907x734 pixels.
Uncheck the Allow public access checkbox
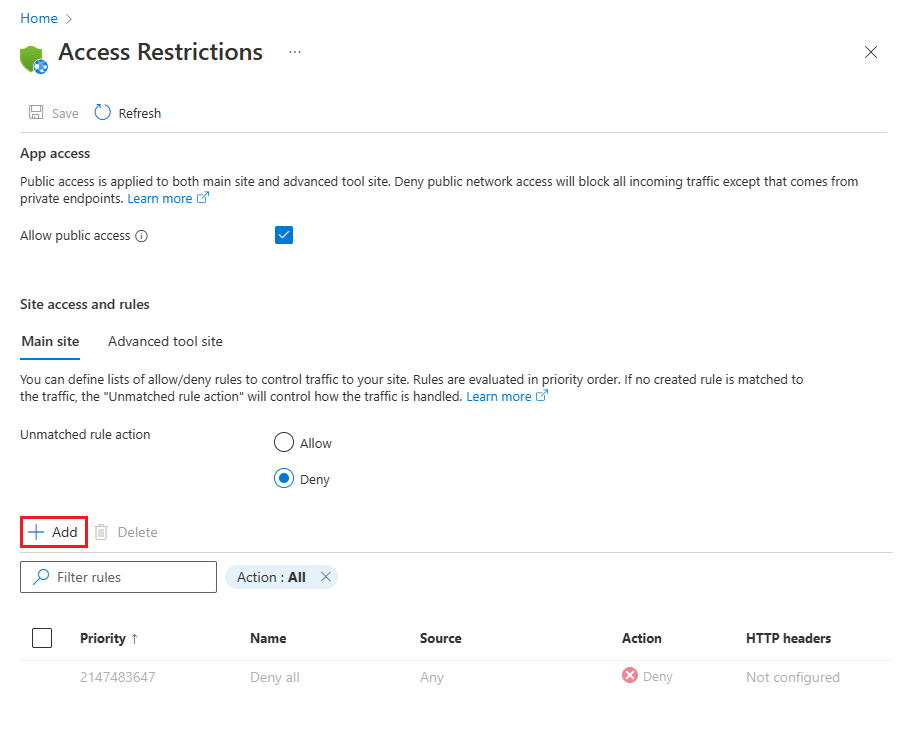point(284,235)
